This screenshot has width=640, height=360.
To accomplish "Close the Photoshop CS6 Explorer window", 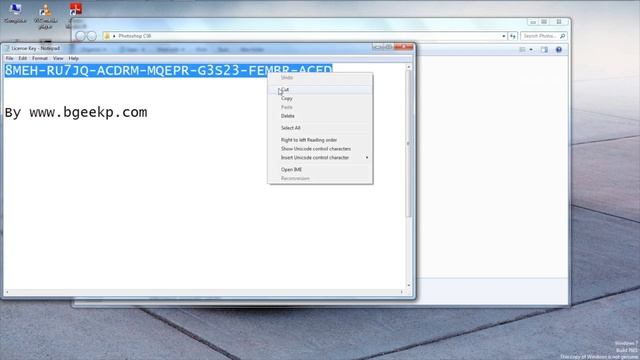I will [x=559, y=22].
